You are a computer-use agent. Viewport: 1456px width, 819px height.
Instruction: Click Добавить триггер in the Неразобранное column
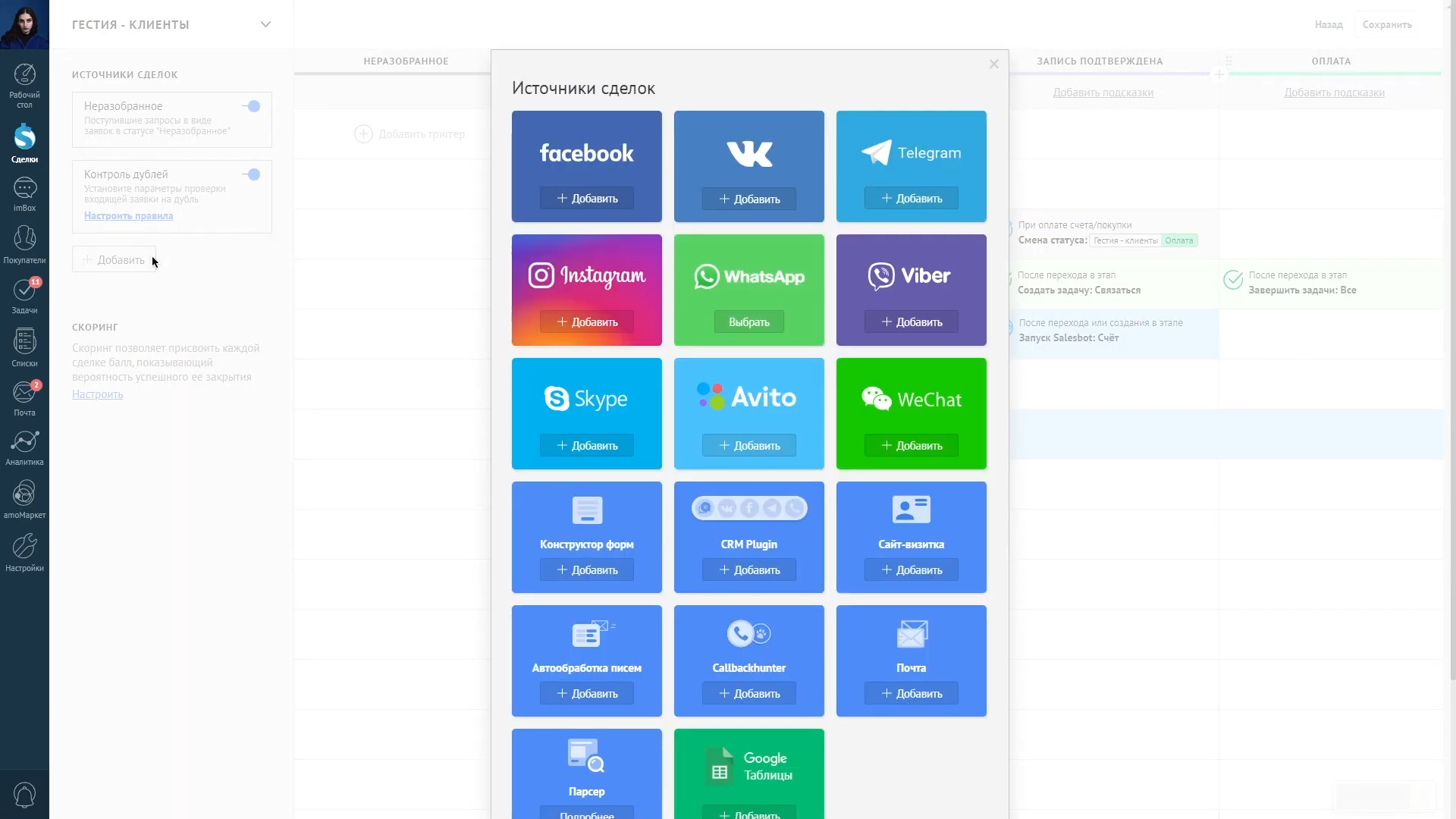(x=410, y=133)
